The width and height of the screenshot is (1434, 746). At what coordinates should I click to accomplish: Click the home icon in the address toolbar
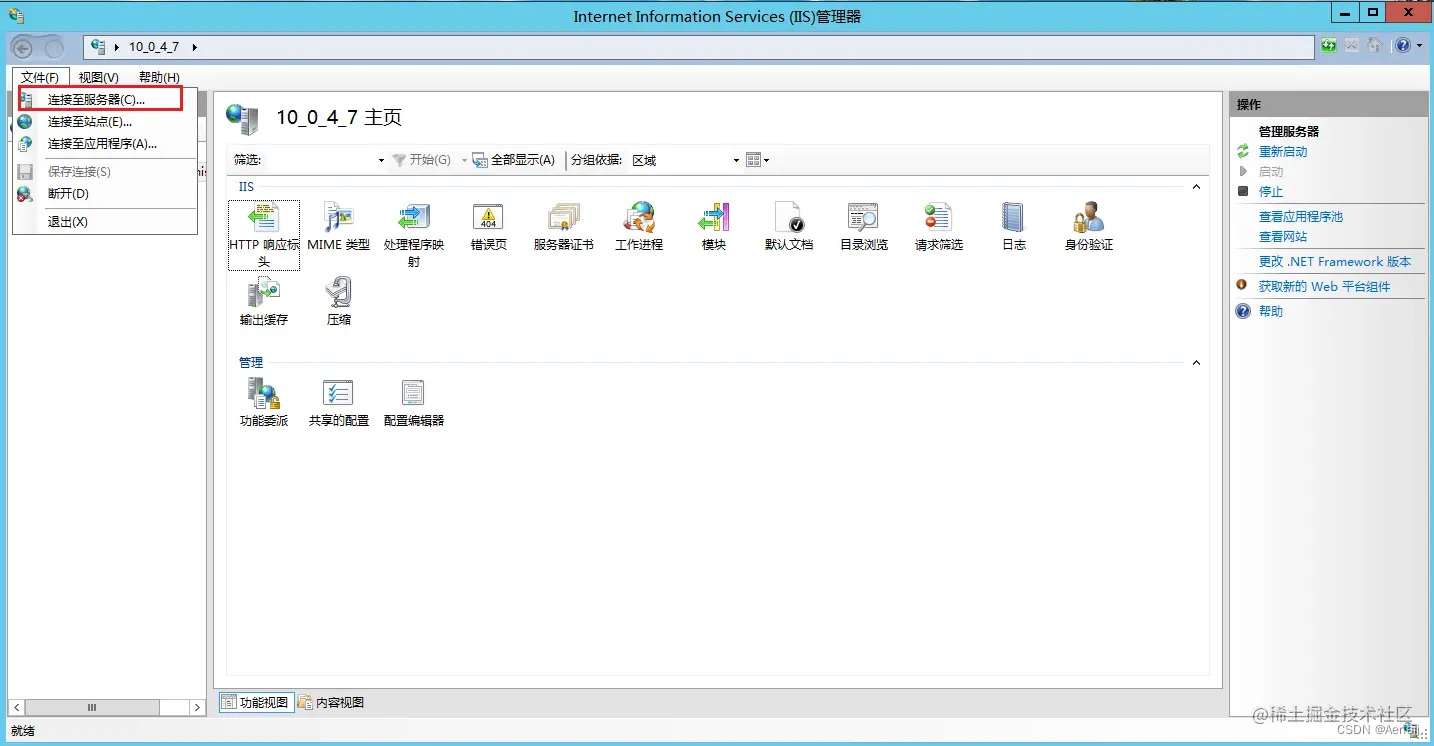(1375, 46)
